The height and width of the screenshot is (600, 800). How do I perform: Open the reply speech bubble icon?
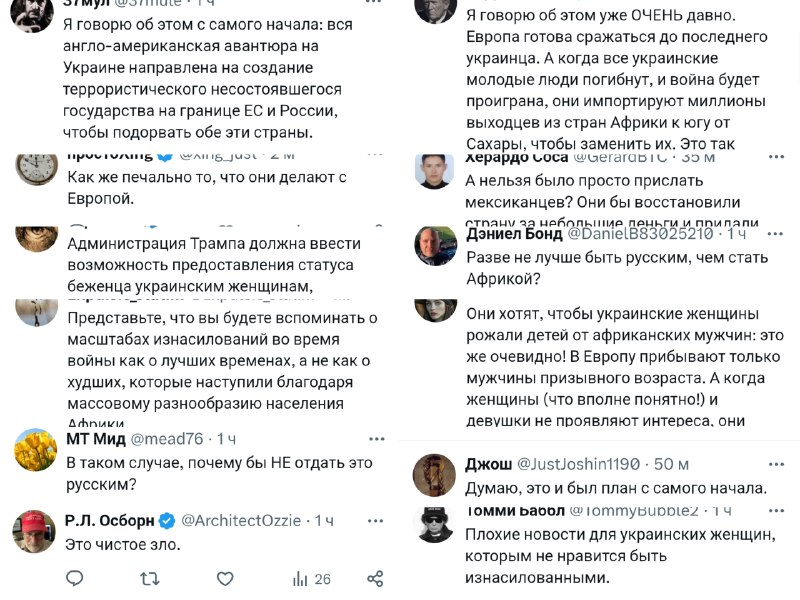coord(73,578)
